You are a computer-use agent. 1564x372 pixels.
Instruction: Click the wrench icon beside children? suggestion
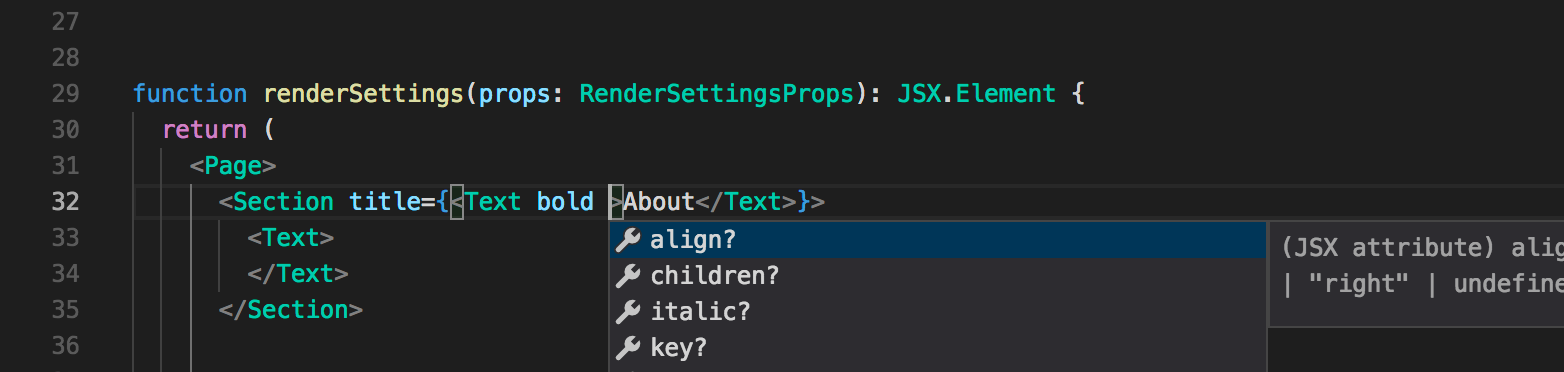[628, 276]
